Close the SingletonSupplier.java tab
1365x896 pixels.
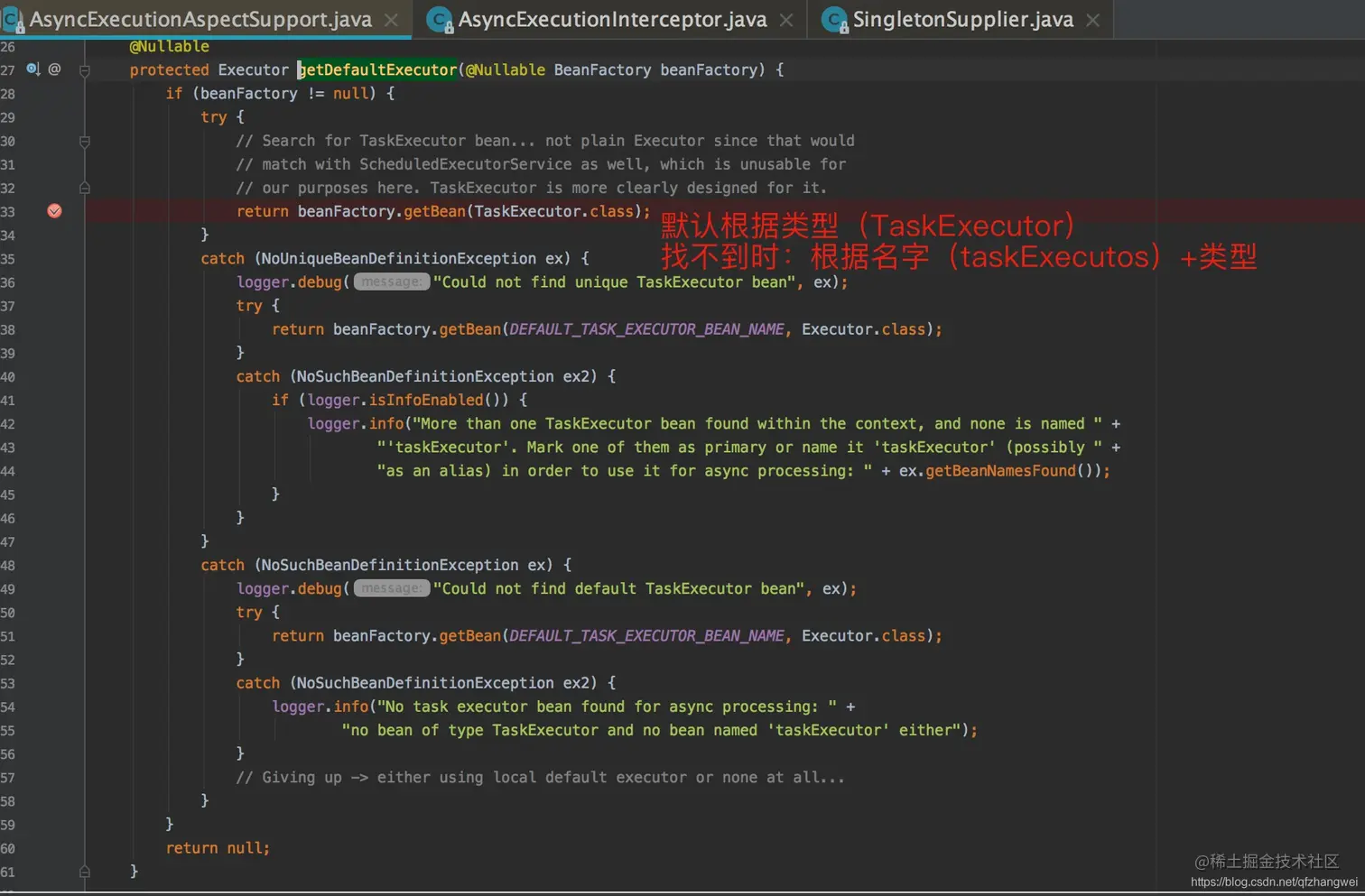[x=1092, y=20]
